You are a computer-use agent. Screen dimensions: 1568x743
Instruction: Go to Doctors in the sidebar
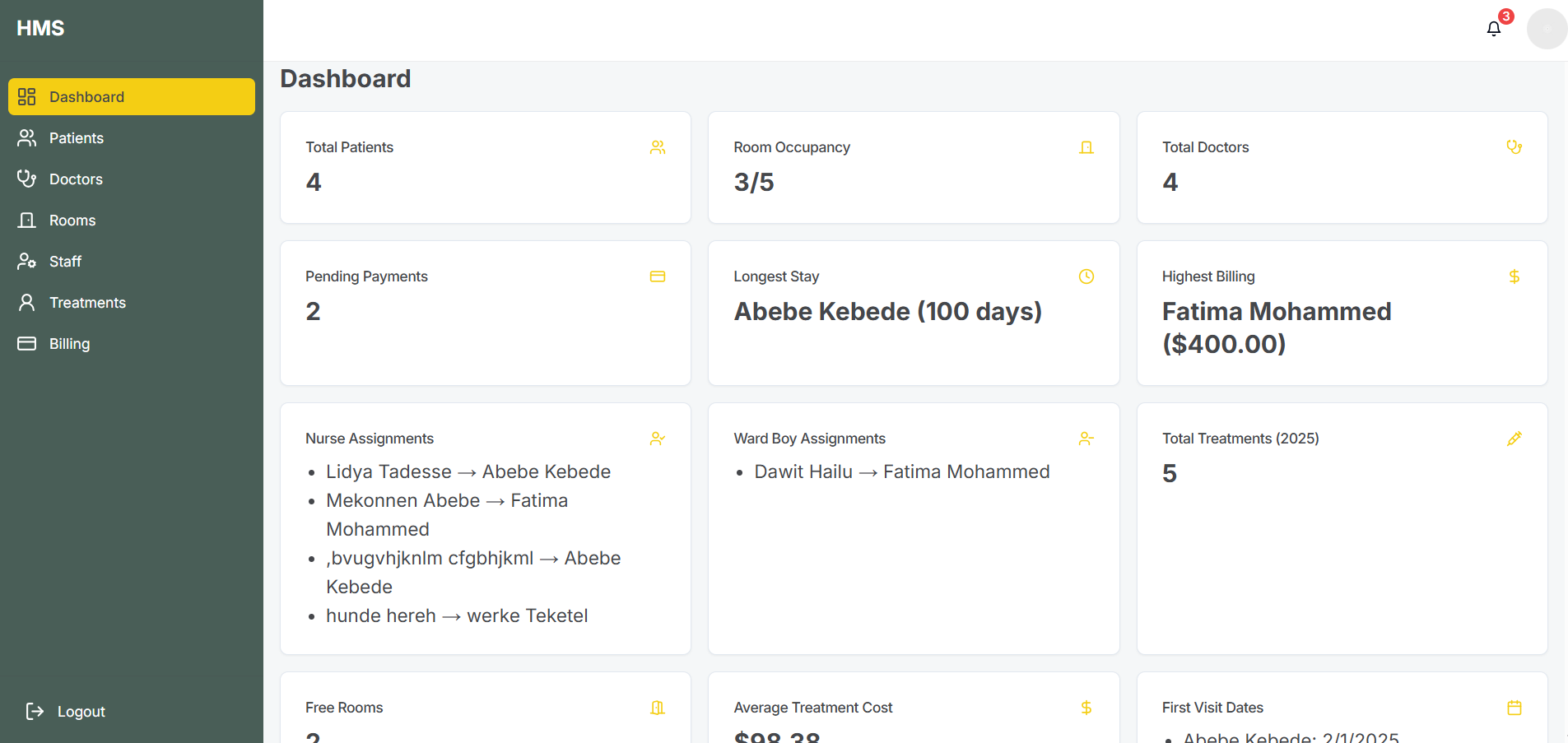tap(76, 179)
